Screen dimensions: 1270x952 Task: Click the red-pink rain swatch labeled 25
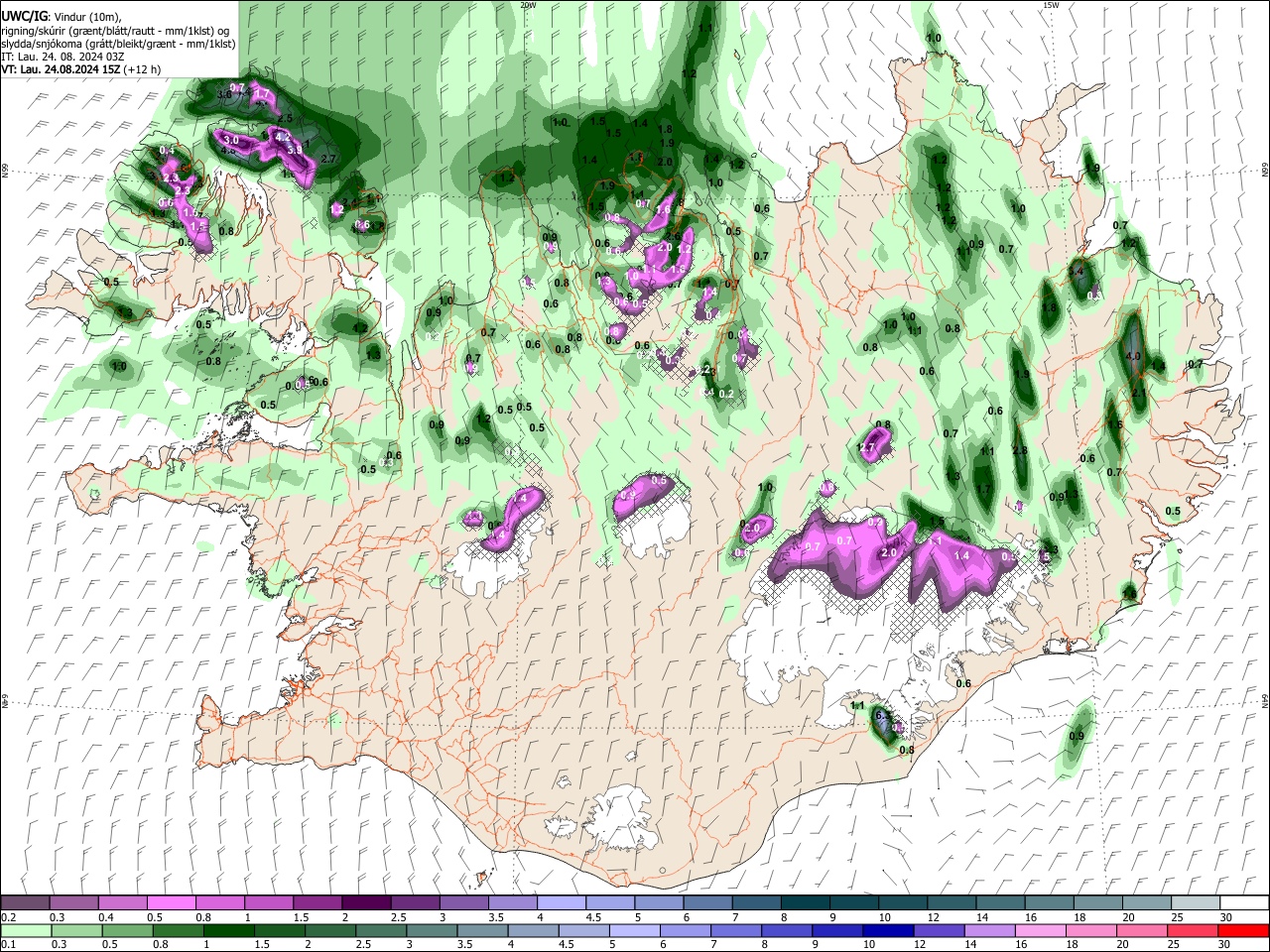1191,930
